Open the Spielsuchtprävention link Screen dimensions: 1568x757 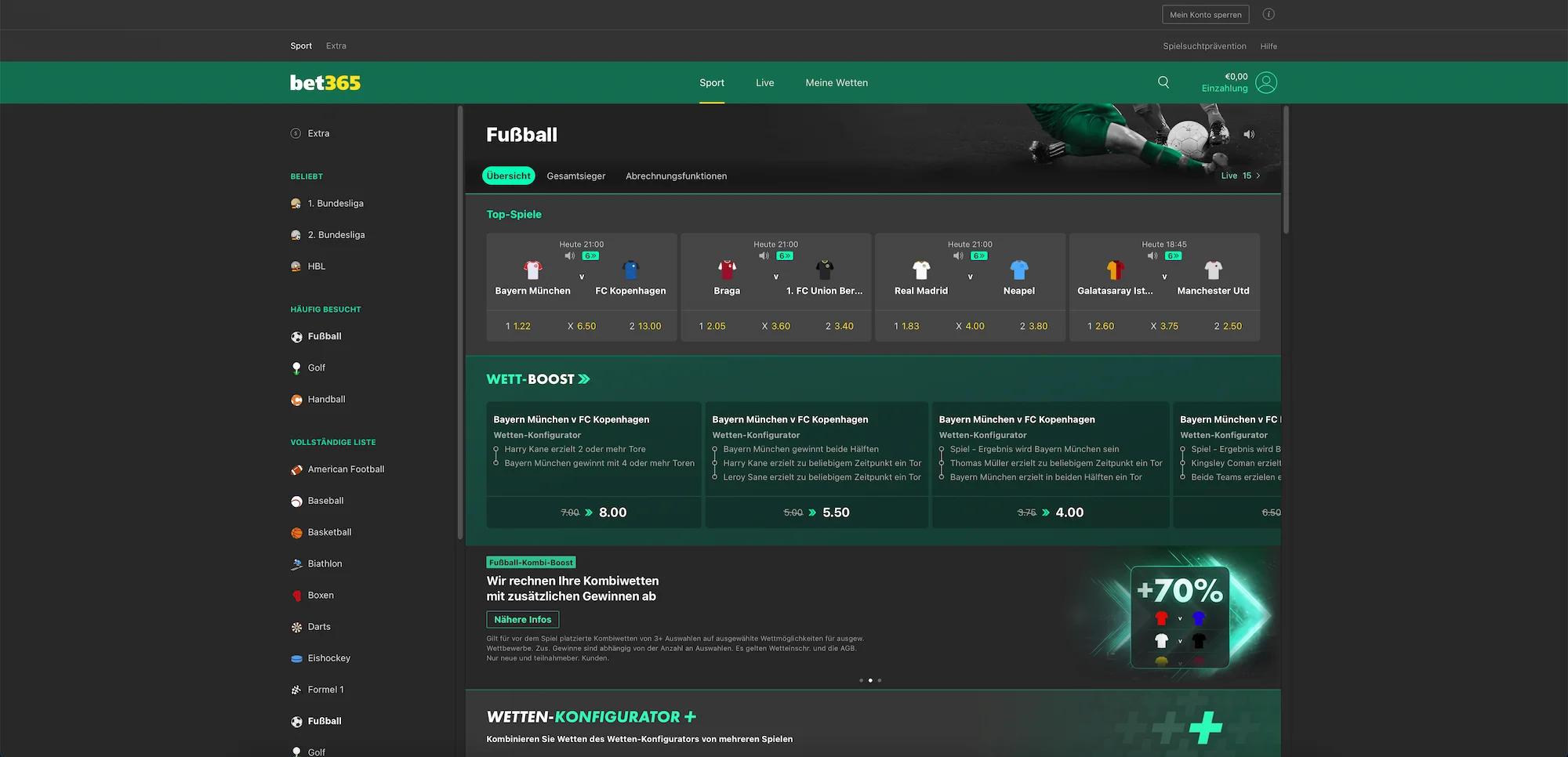1204,46
